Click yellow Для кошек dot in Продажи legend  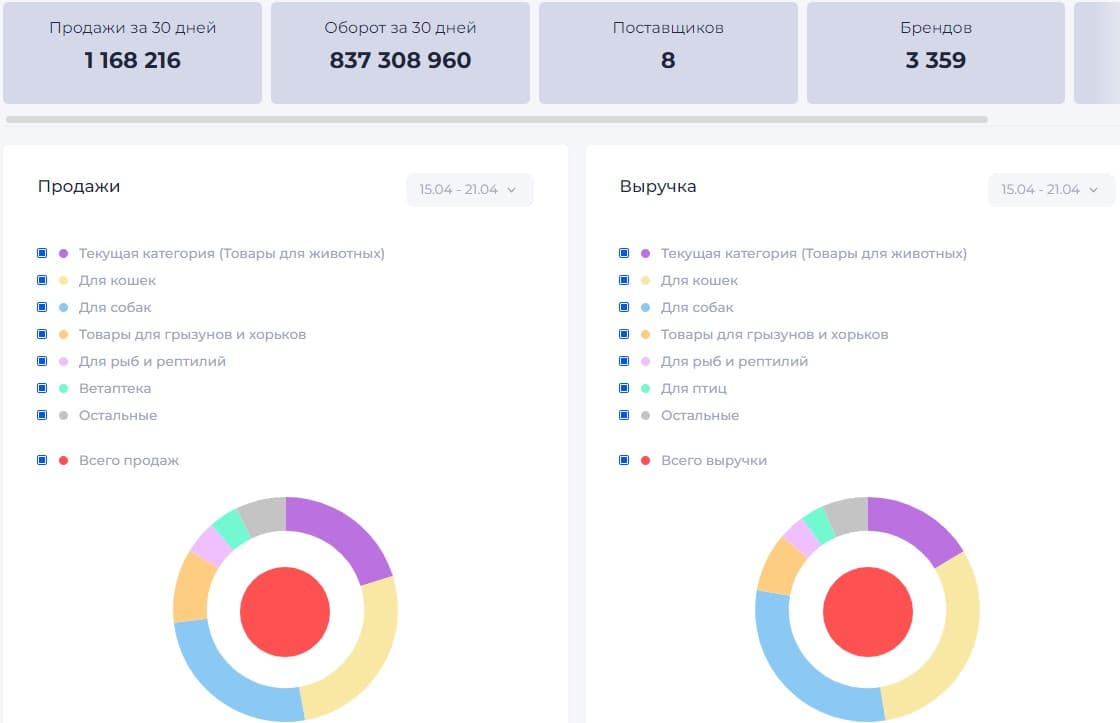[x=64, y=281]
